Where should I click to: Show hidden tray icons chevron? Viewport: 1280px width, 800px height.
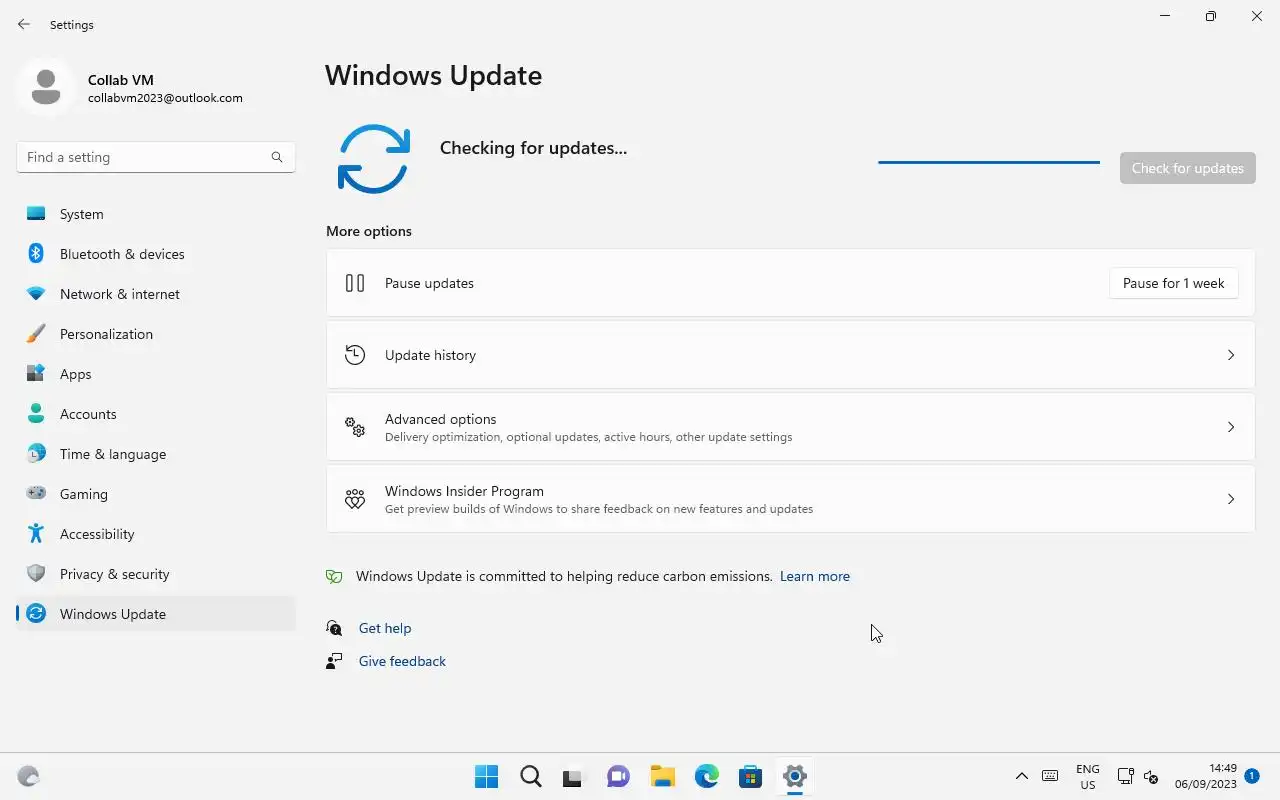[x=1021, y=776]
